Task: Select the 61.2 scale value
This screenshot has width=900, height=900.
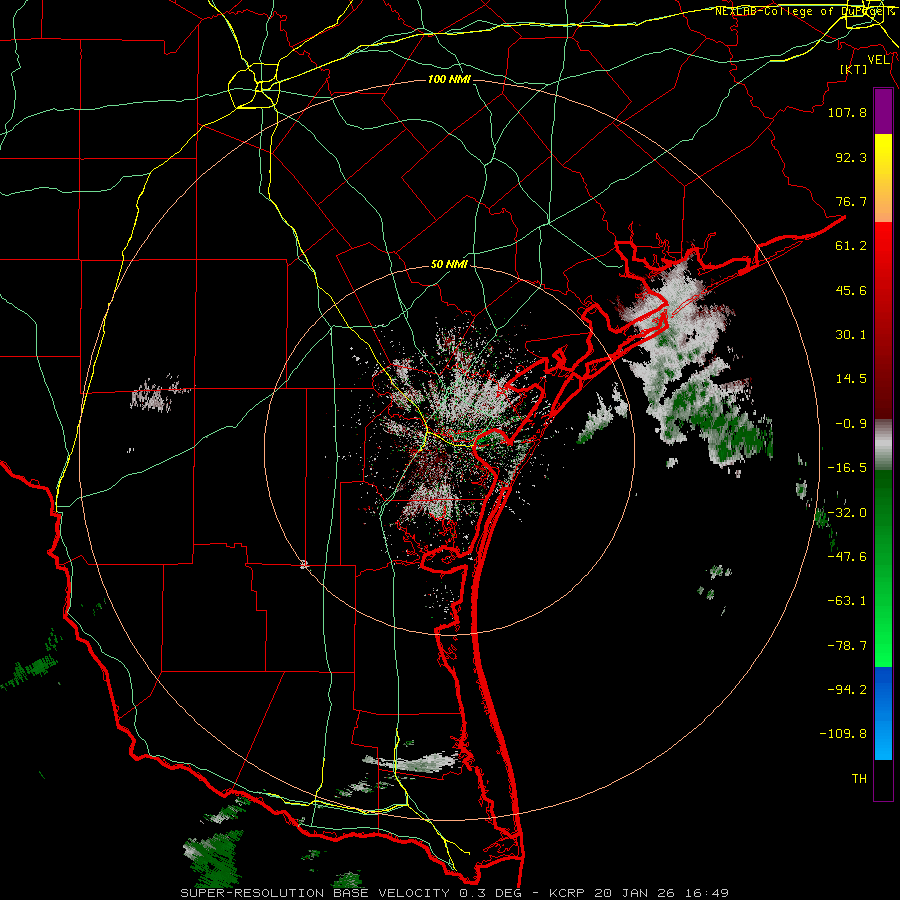Action: pyautogui.click(x=851, y=246)
